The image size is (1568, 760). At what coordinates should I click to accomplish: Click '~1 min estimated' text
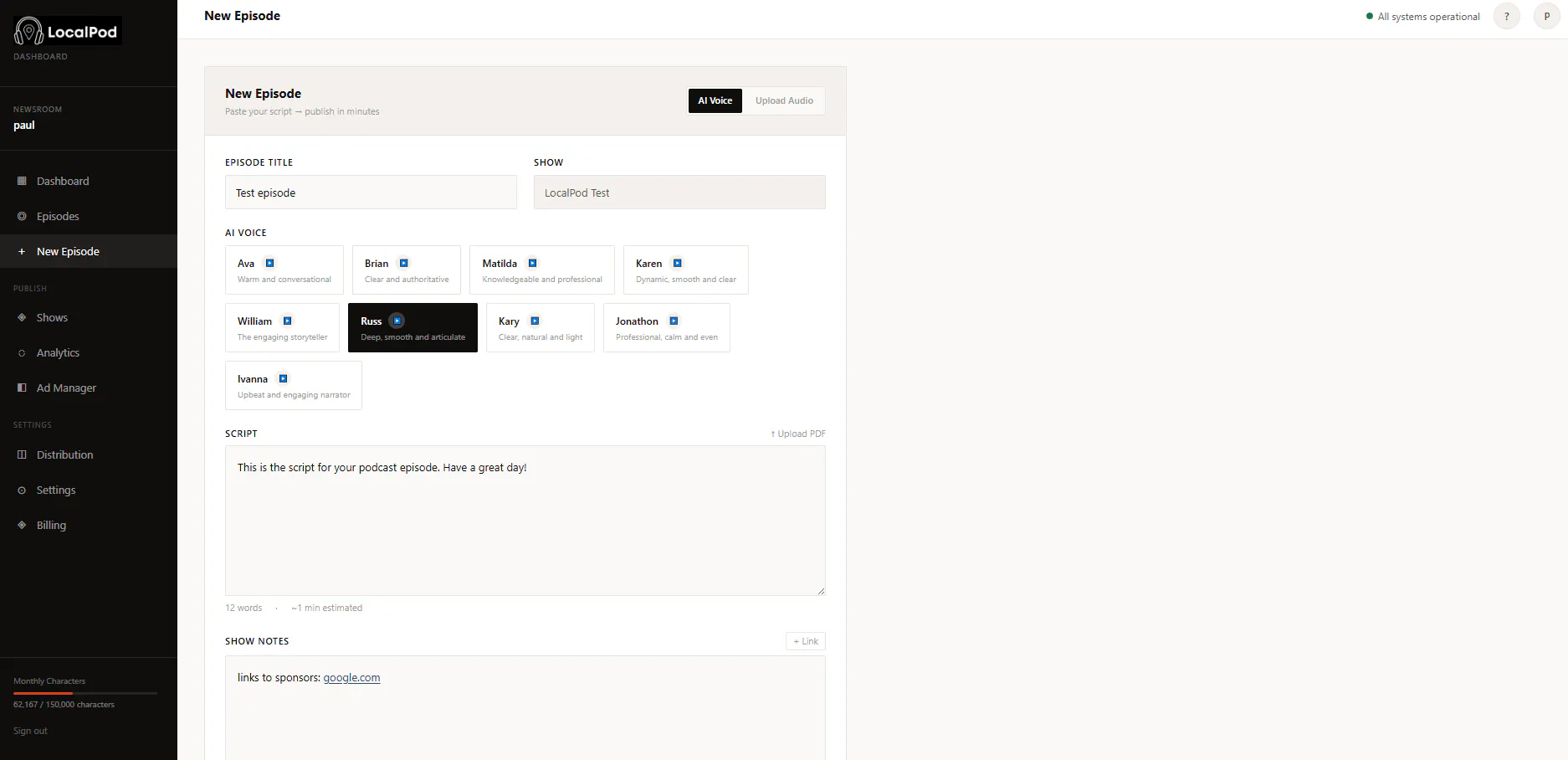(x=327, y=608)
